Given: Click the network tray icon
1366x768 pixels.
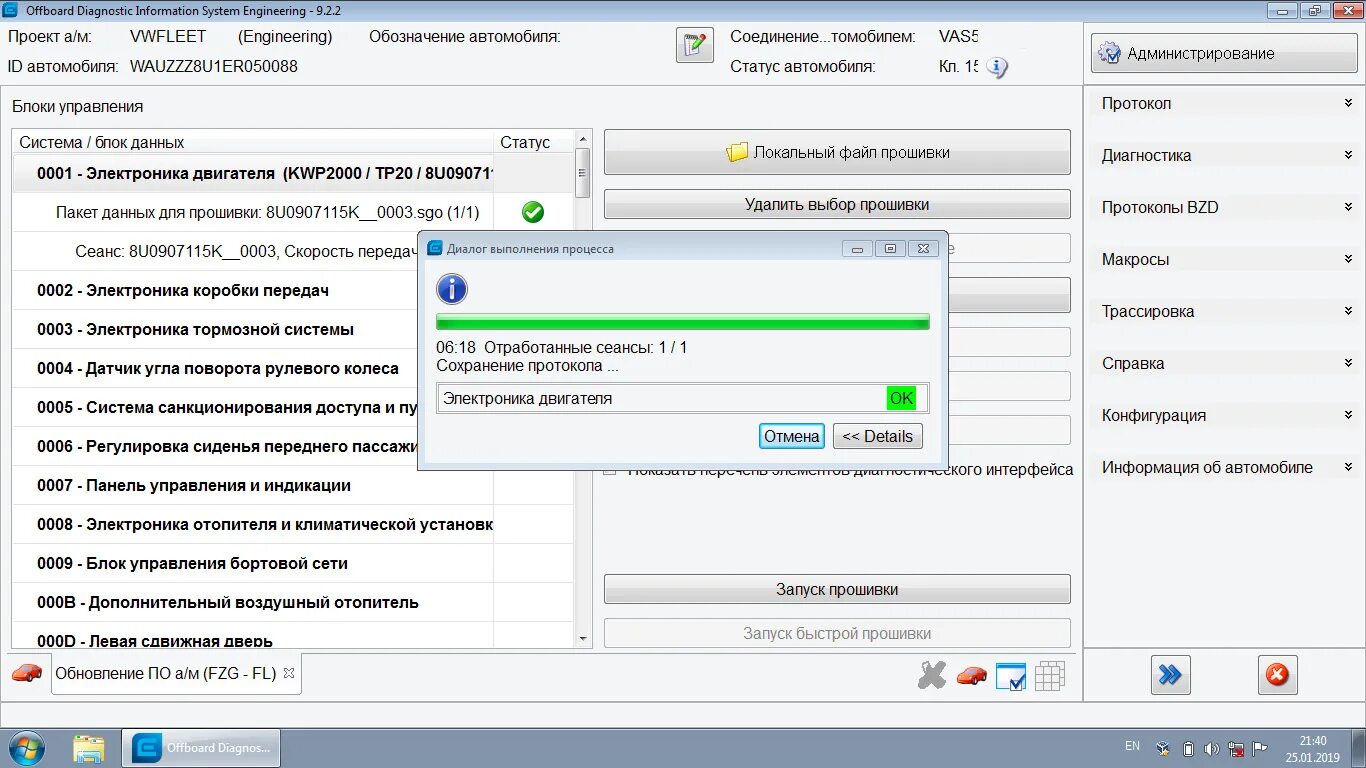Looking at the screenshot, I should point(1236,748).
